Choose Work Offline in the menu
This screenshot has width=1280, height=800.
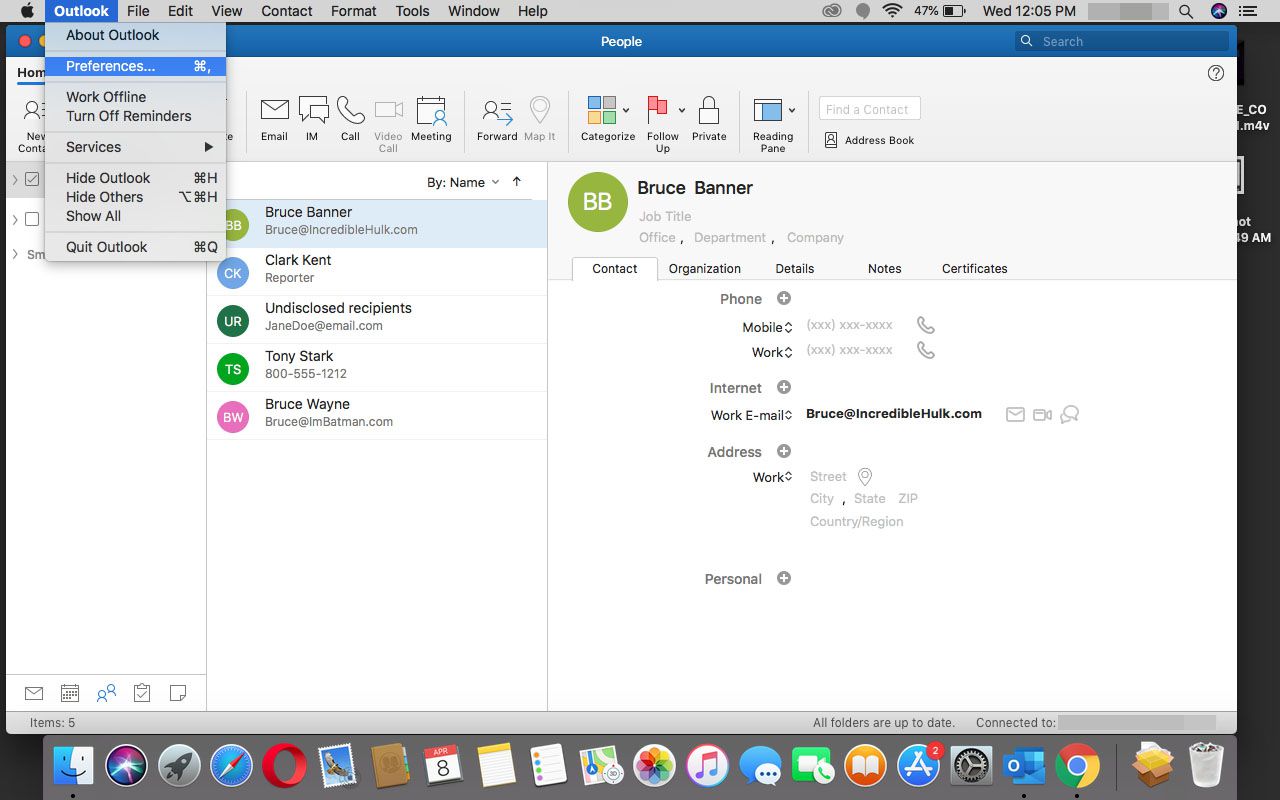click(x=135, y=97)
